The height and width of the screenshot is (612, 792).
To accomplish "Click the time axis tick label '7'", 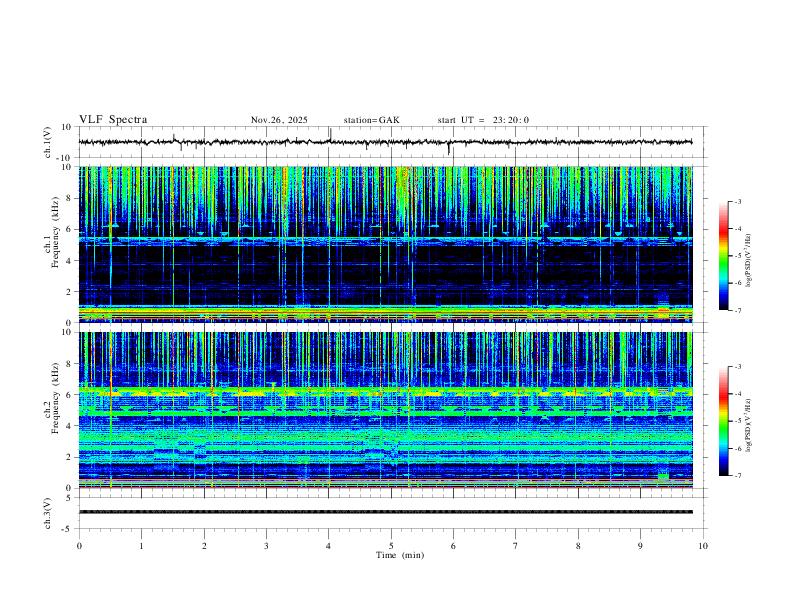I will click(516, 546).
